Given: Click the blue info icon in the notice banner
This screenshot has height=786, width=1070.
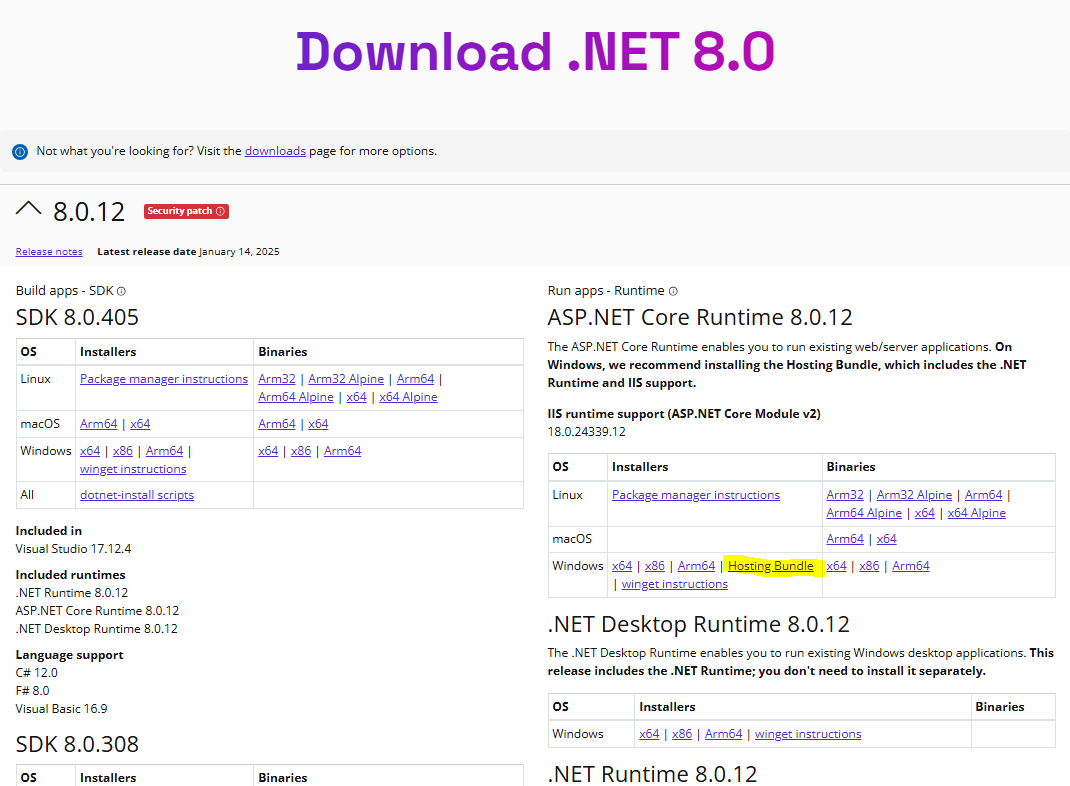Looking at the screenshot, I should click(19, 151).
